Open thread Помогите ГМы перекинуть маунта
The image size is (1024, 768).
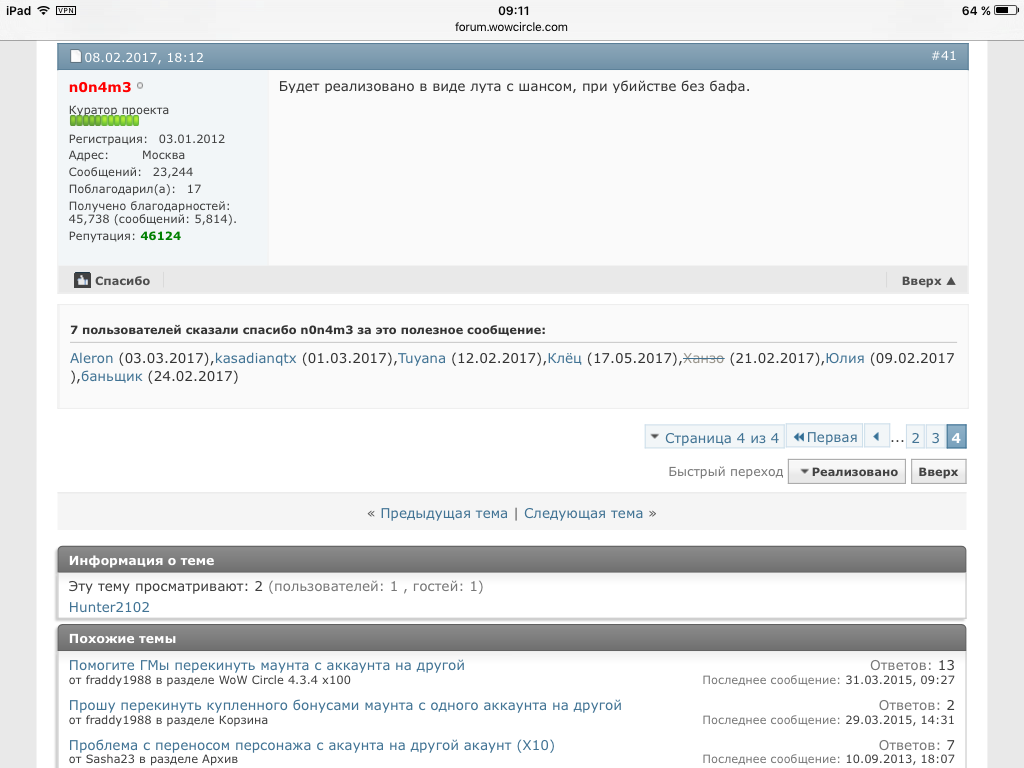[x=266, y=665]
